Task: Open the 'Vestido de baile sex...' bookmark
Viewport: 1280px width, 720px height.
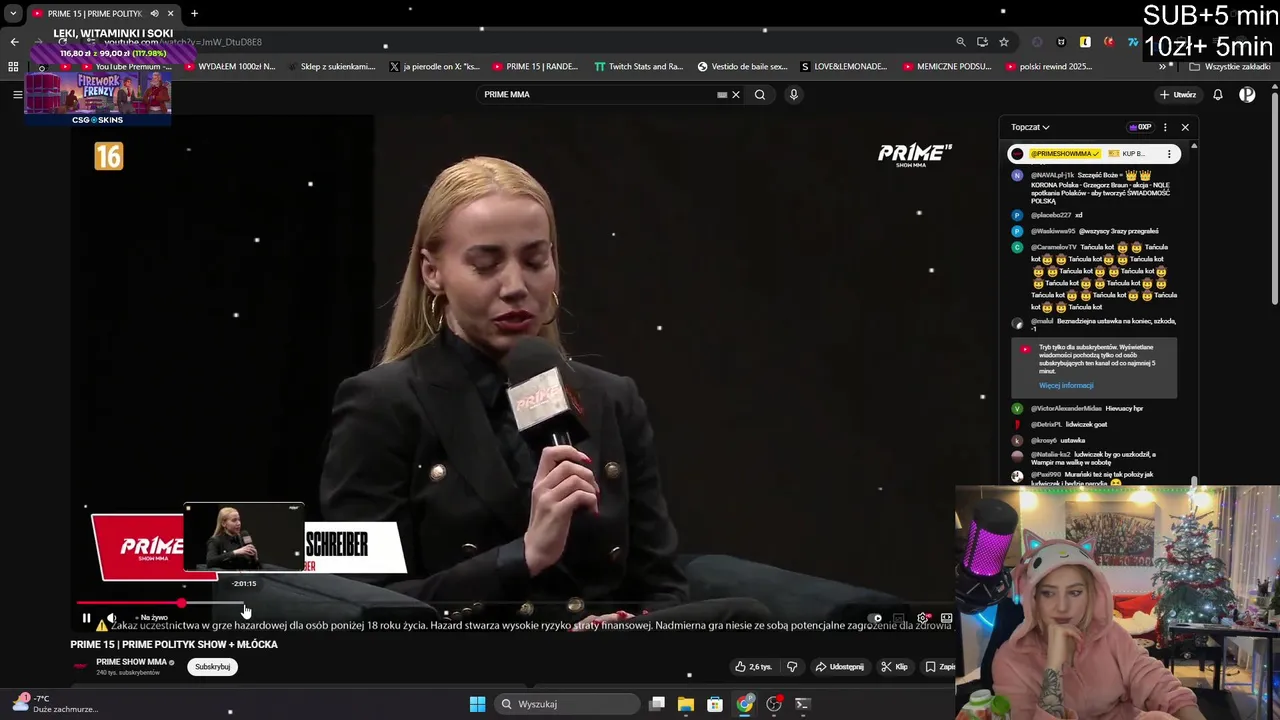Action: (743, 67)
